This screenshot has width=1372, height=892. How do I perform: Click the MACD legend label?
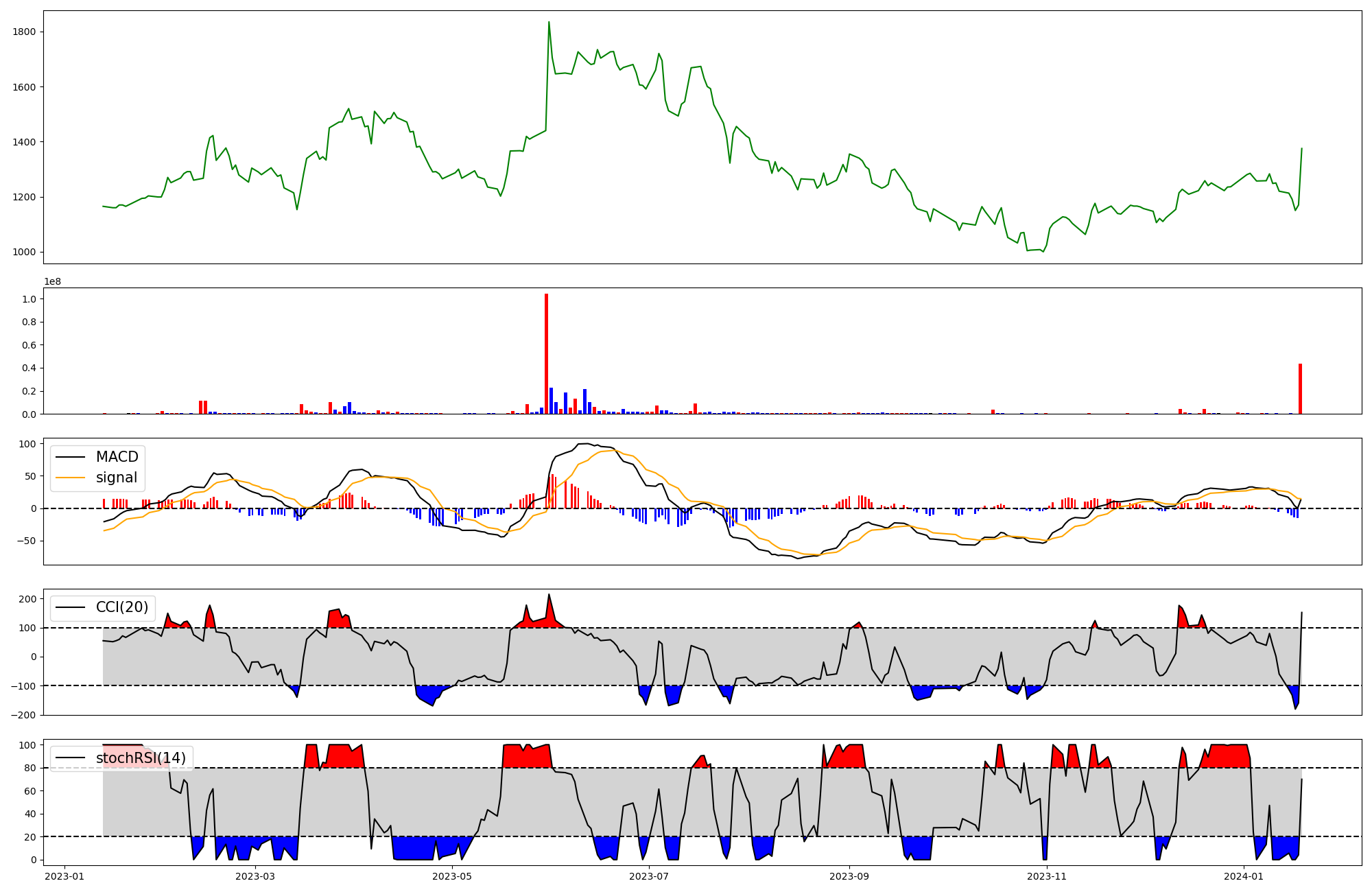tap(117, 457)
